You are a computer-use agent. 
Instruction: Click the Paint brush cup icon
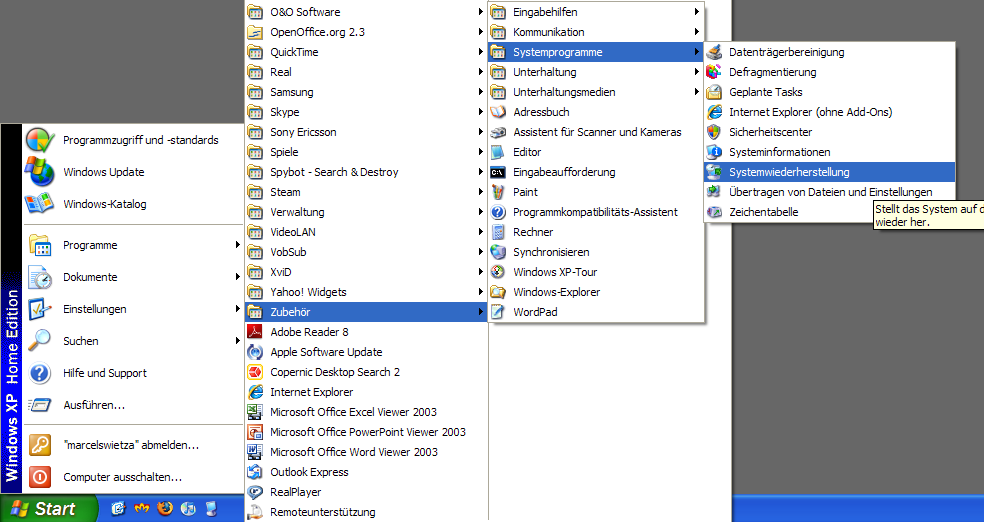pos(498,192)
